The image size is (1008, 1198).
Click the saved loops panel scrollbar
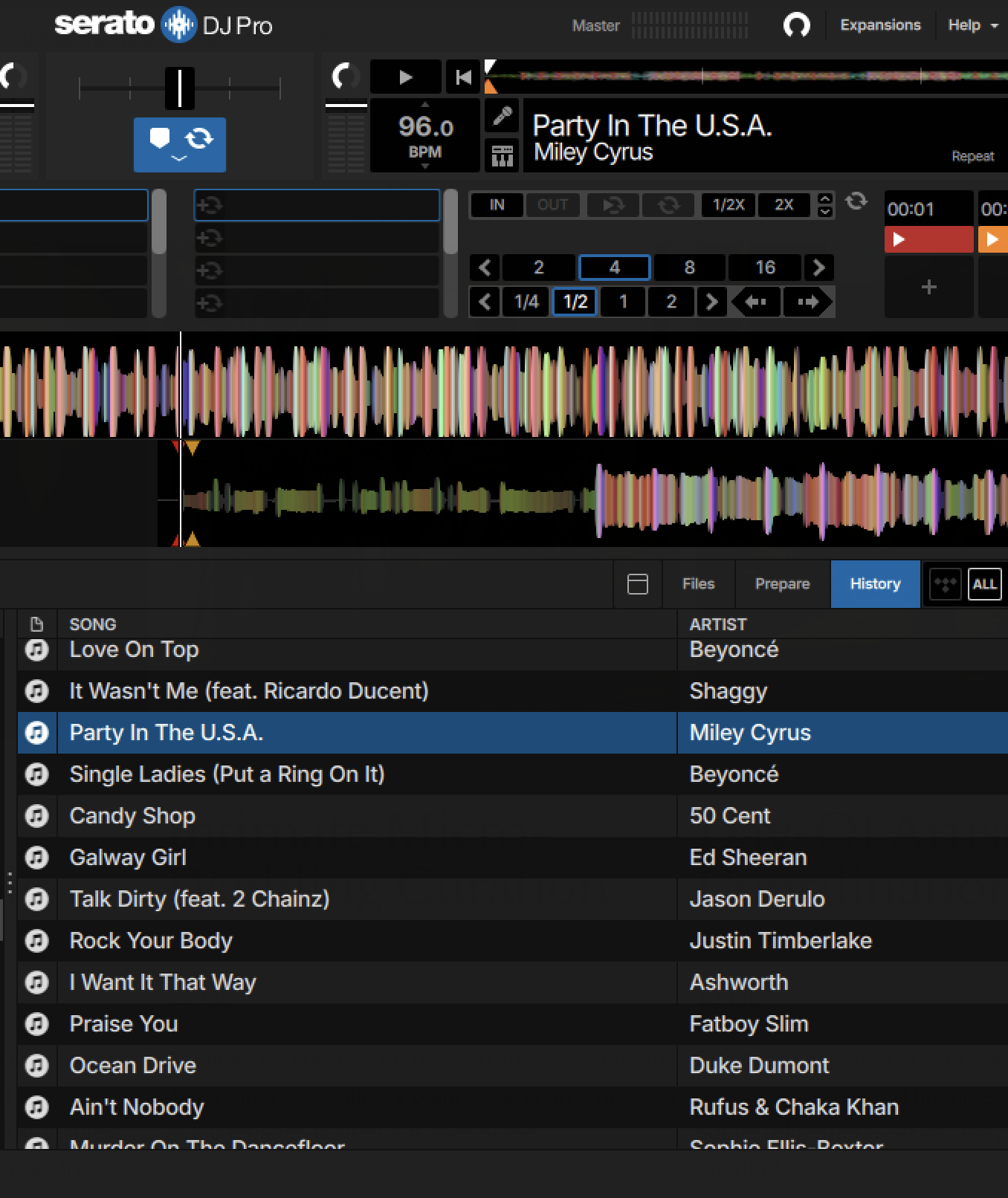coord(450,253)
